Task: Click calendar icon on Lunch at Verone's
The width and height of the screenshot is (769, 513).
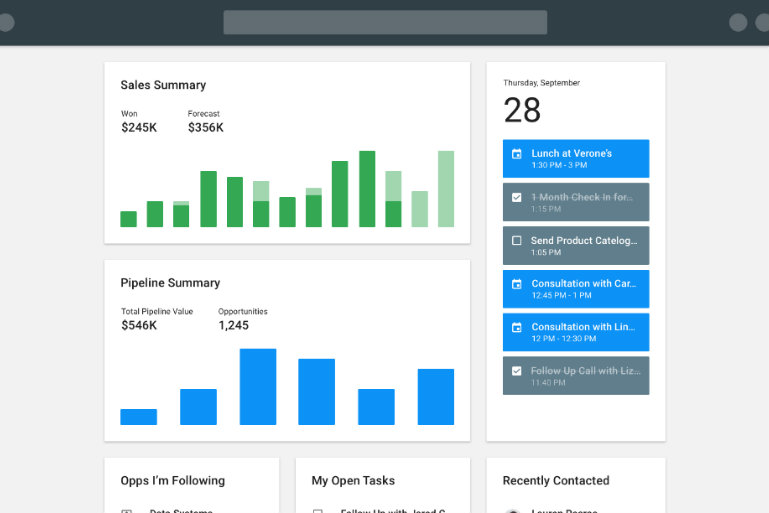Action: tap(517, 154)
